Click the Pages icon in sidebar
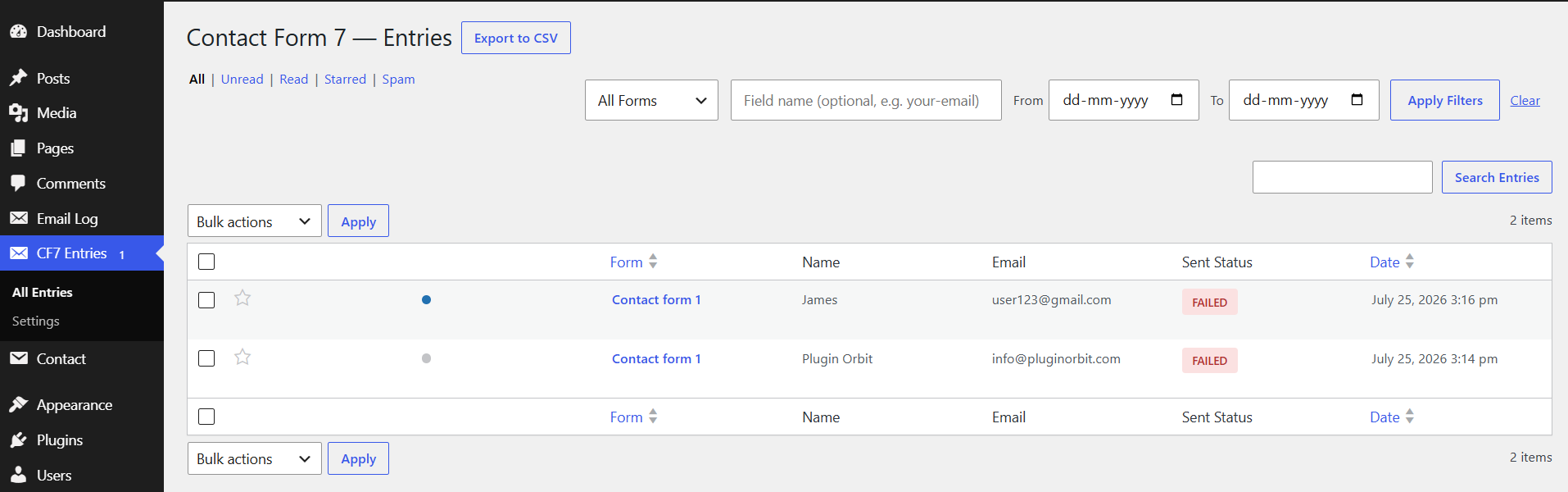The image size is (1568, 492). pos(18,148)
